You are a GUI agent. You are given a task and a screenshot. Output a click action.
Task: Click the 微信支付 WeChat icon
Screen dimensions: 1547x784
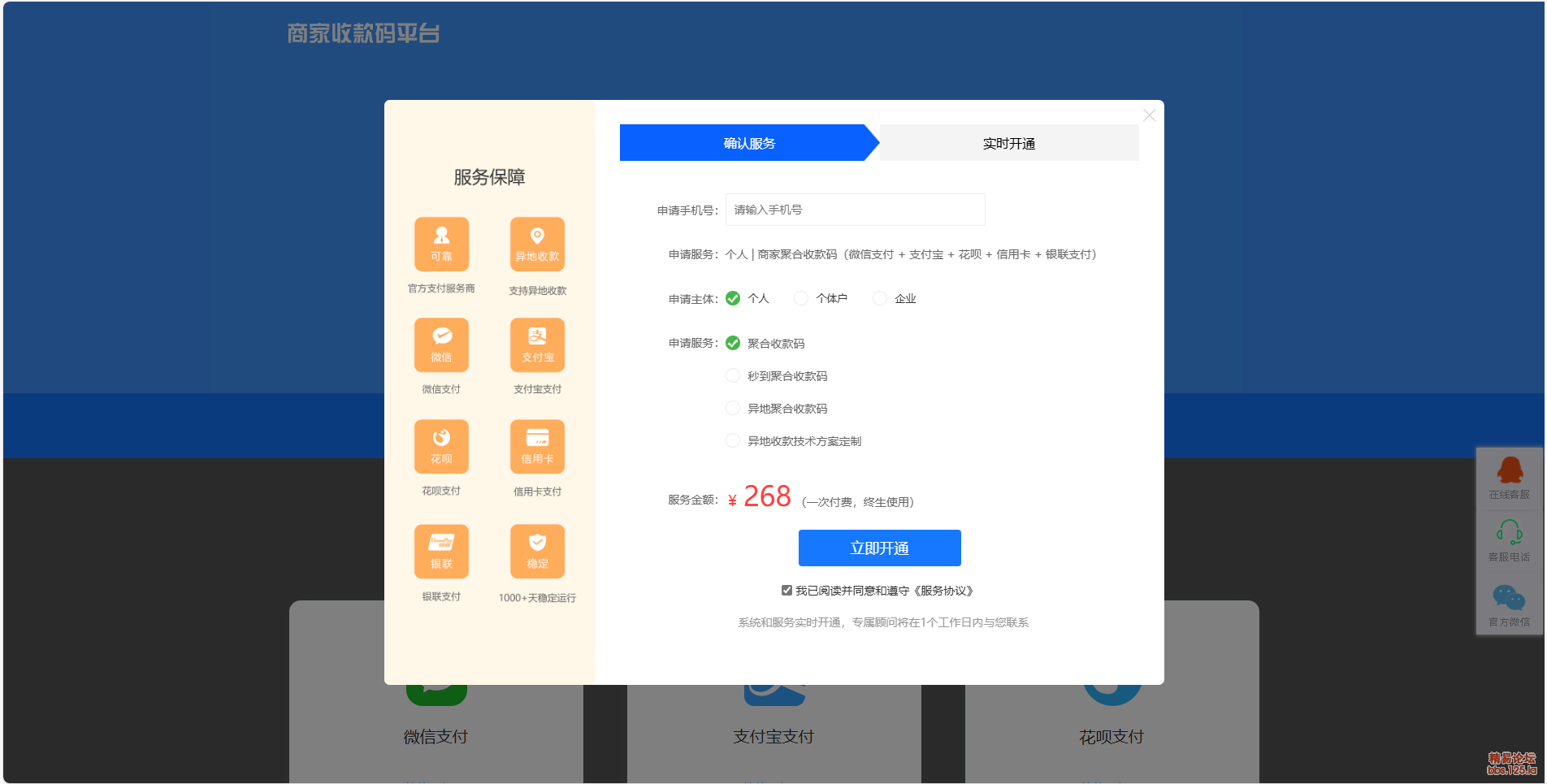441,344
